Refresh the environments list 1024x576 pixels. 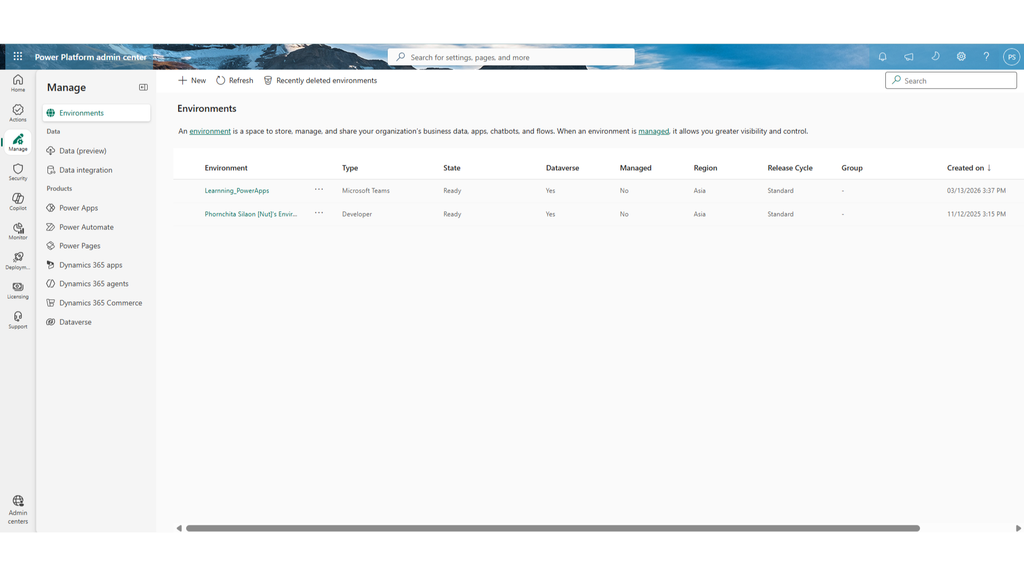tap(234, 80)
